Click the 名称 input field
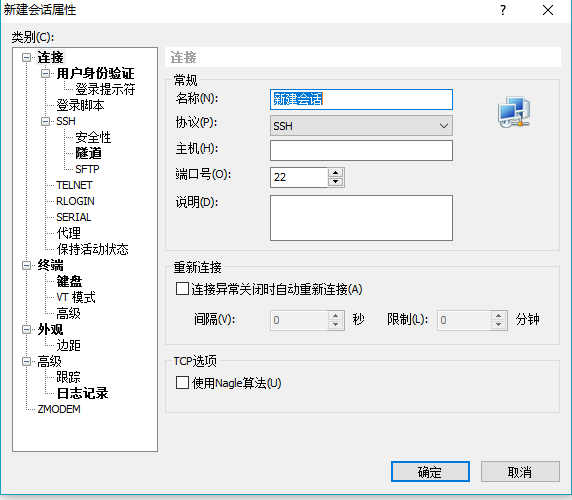This screenshot has height=500, width=572. click(361, 100)
